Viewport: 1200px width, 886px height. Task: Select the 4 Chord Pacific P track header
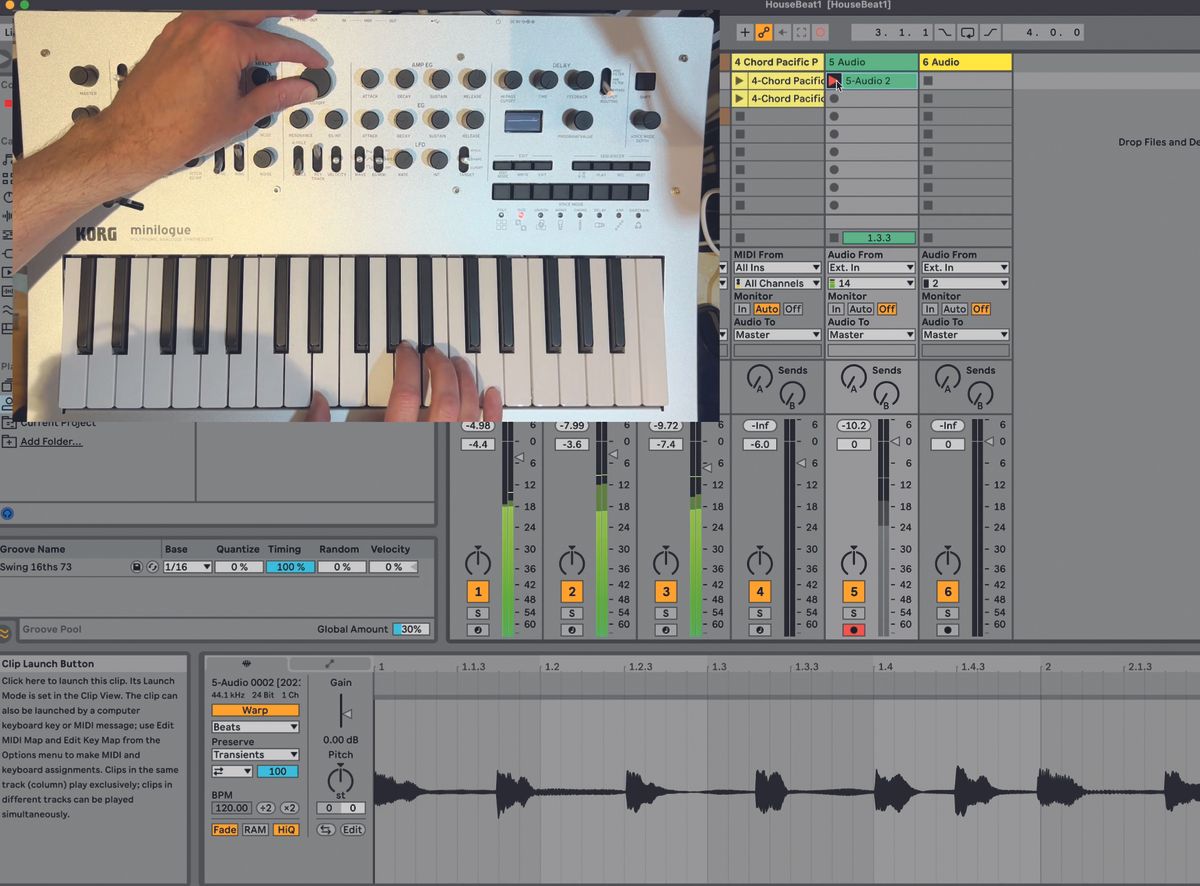click(x=777, y=62)
